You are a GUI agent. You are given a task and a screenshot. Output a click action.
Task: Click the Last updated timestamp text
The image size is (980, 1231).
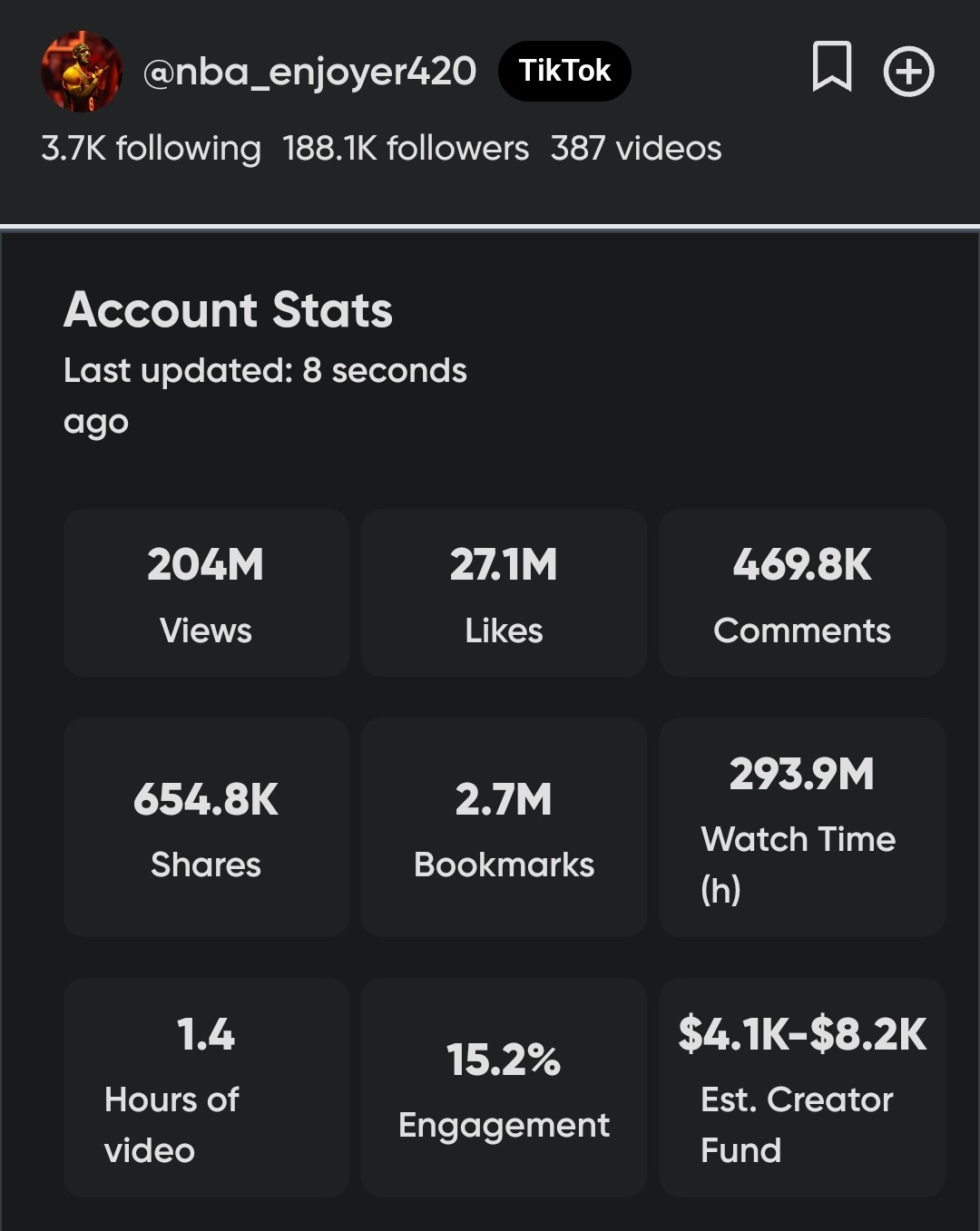(x=265, y=396)
